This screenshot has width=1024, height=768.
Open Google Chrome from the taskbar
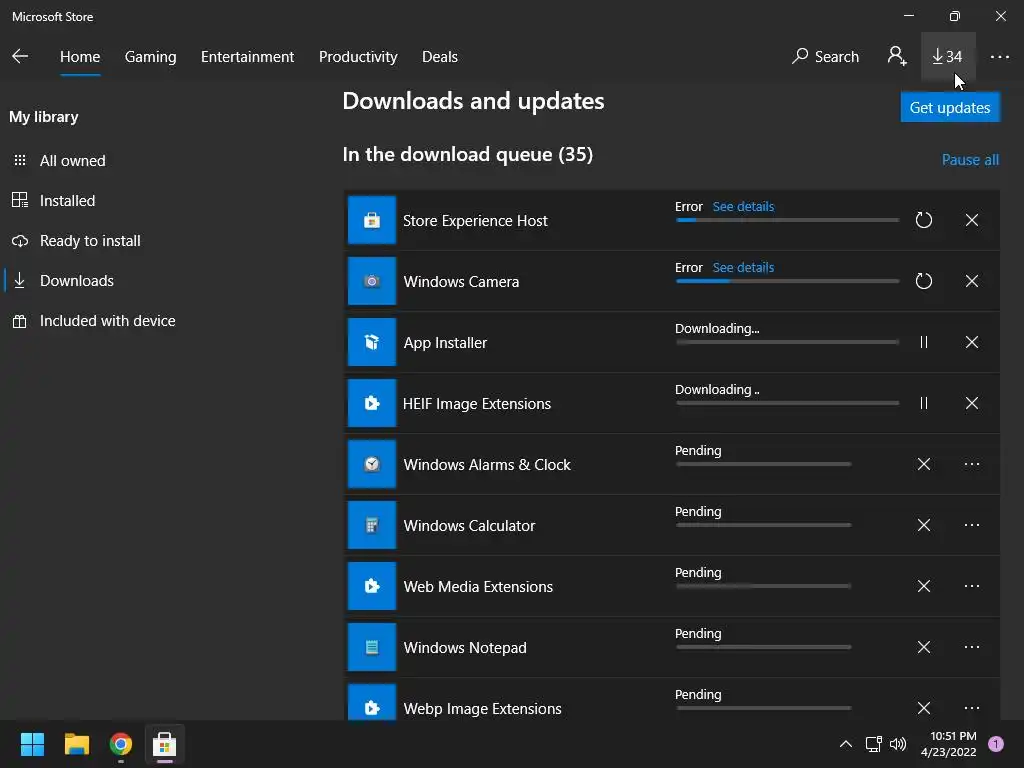(x=121, y=744)
